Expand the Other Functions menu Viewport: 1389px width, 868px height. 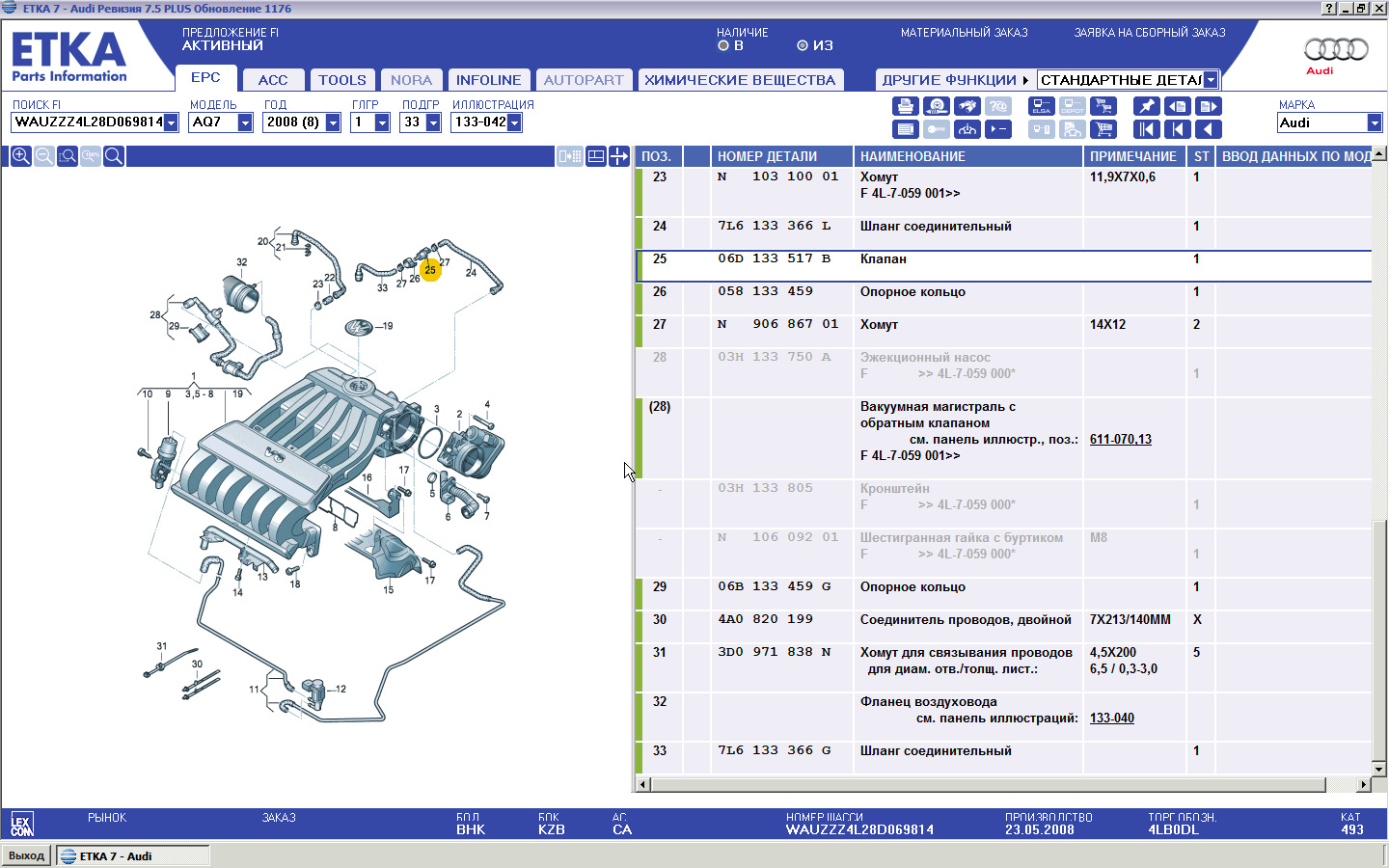point(955,80)
